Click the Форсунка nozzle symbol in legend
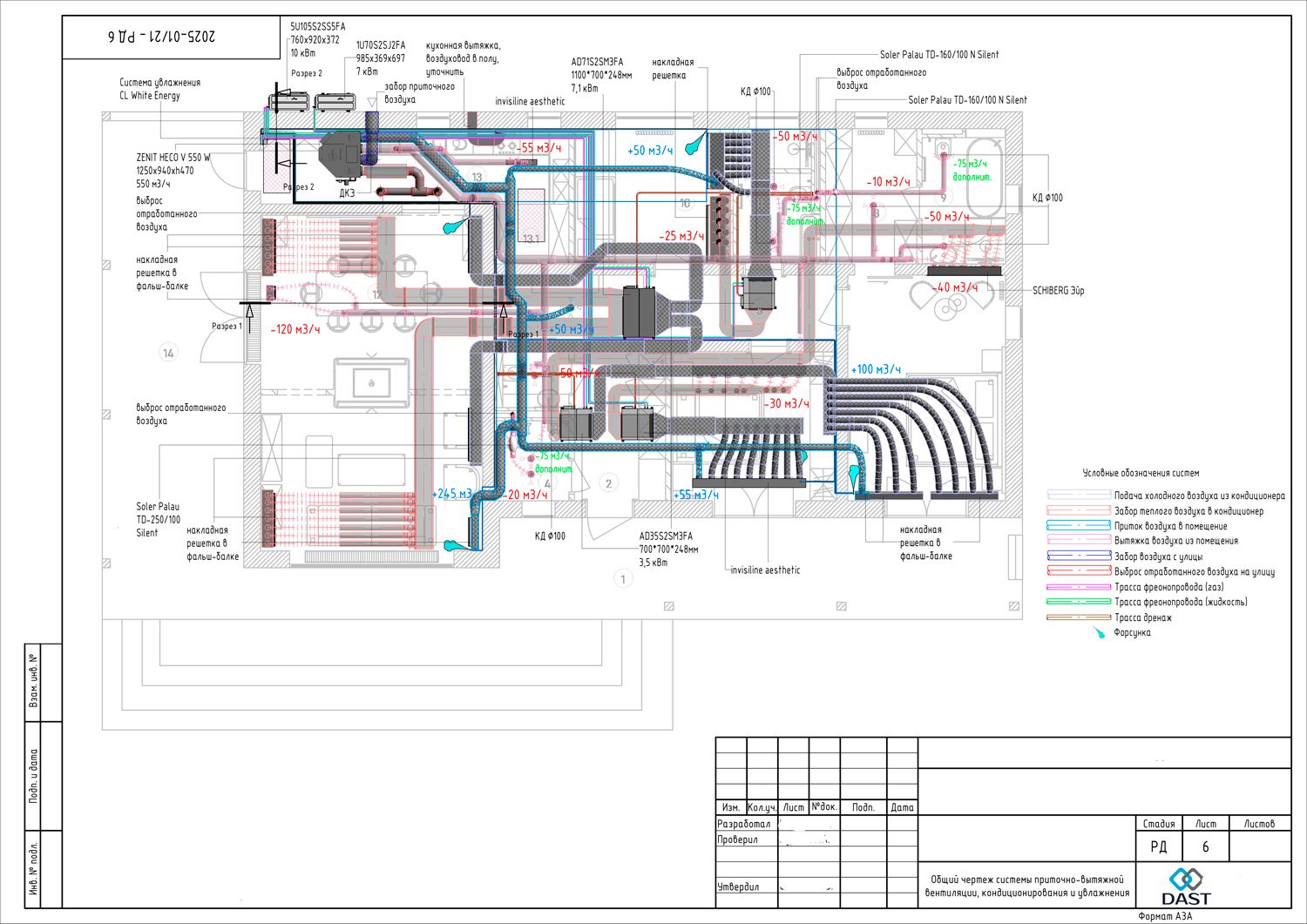The image size is (1307, 924). pyautogui.click(x=1099, y=633)
